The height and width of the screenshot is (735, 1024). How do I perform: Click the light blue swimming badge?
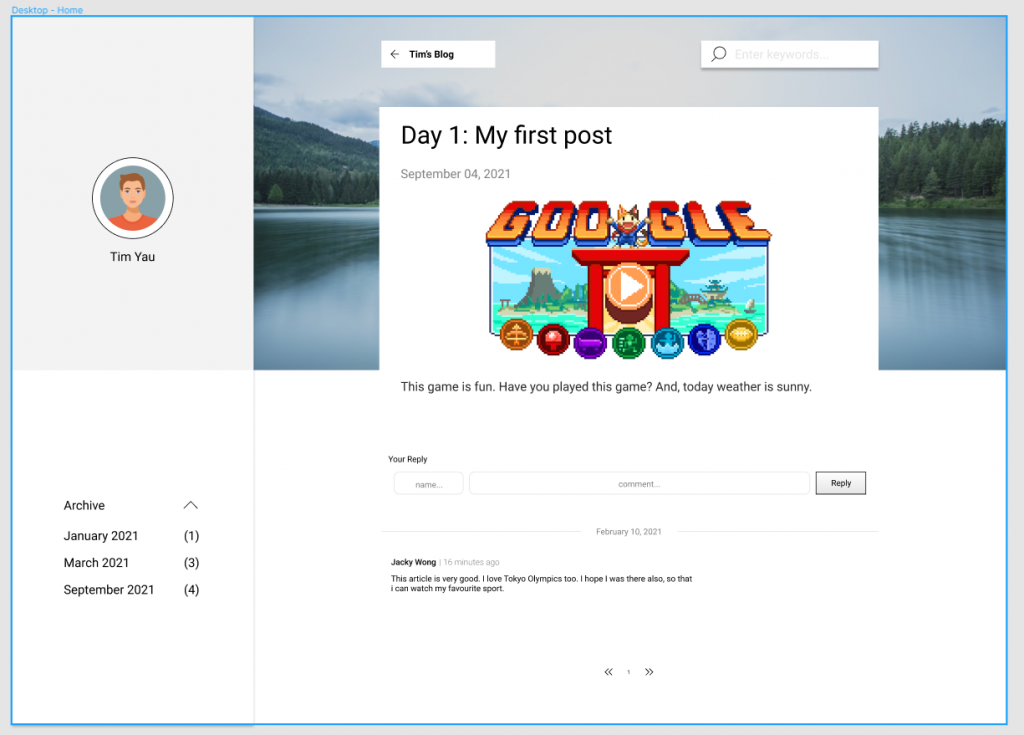(667, 342)
